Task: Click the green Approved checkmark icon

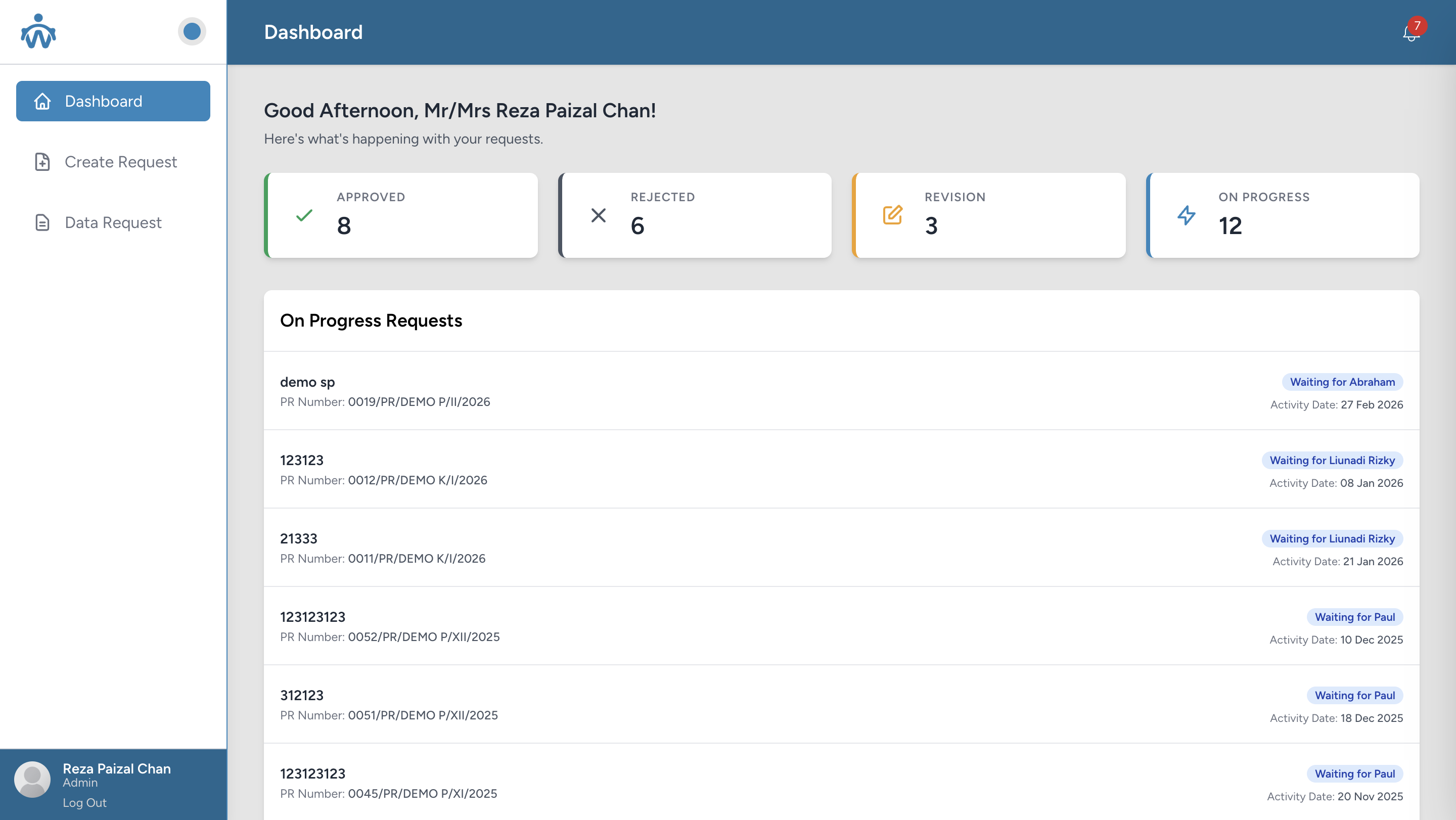Action: (x=304, y=215)
